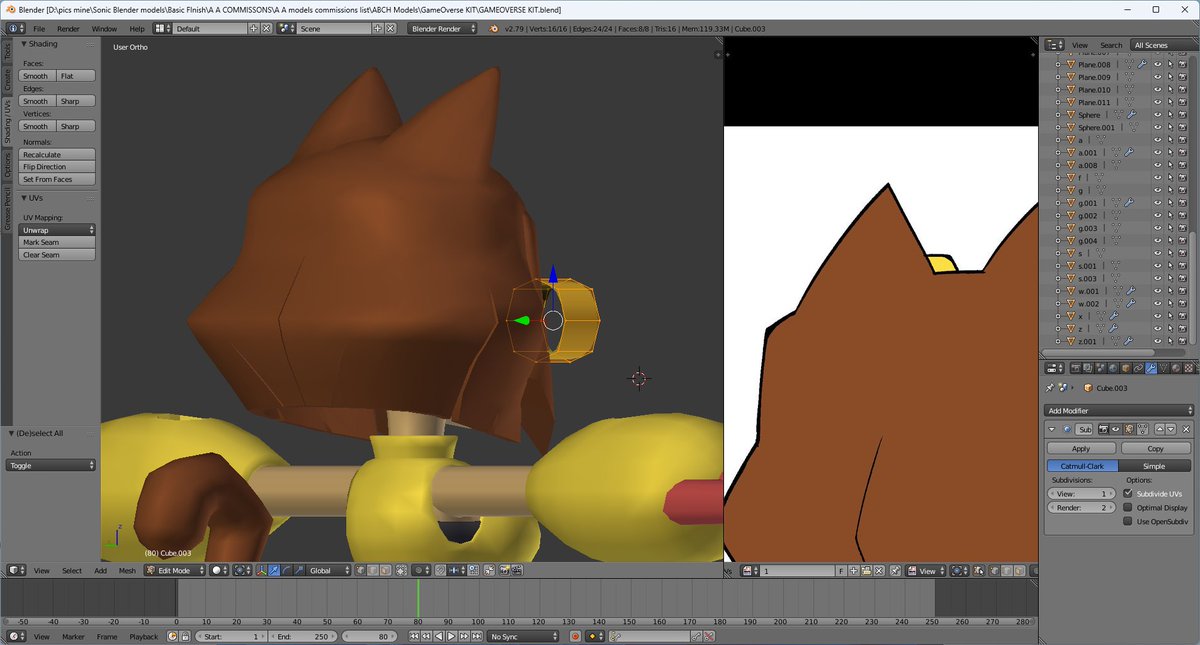Click Sharp under Edges shading

point(75,101)
